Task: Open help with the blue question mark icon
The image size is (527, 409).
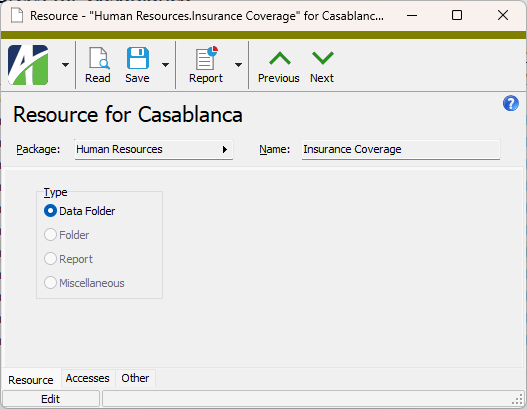Action: pyautogui.click(x=511, y=103)
